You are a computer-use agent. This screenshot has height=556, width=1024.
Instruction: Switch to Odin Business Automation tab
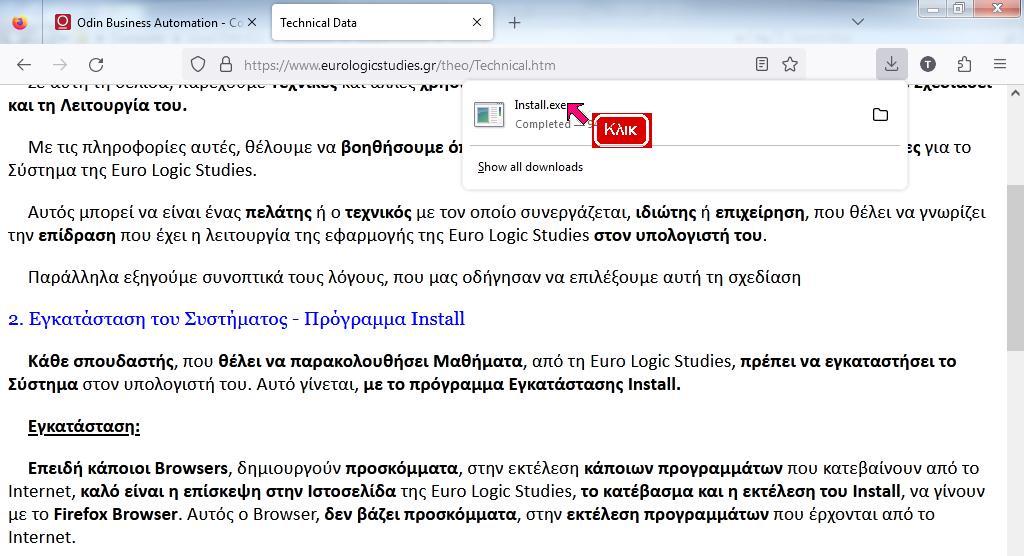point(155,22)
